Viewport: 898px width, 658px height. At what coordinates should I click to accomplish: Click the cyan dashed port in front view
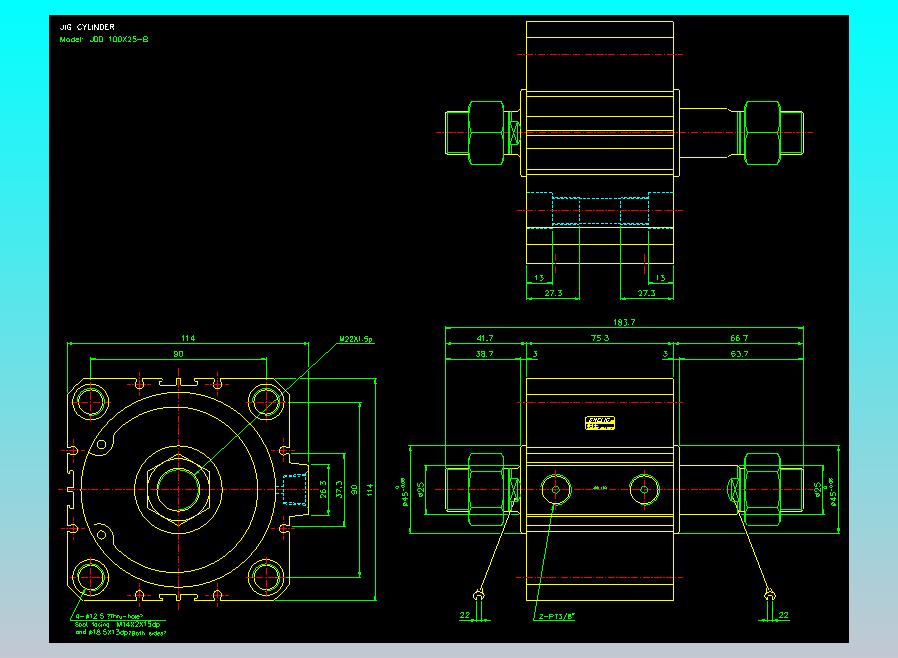pyautogui.click(x=294, y=489)
